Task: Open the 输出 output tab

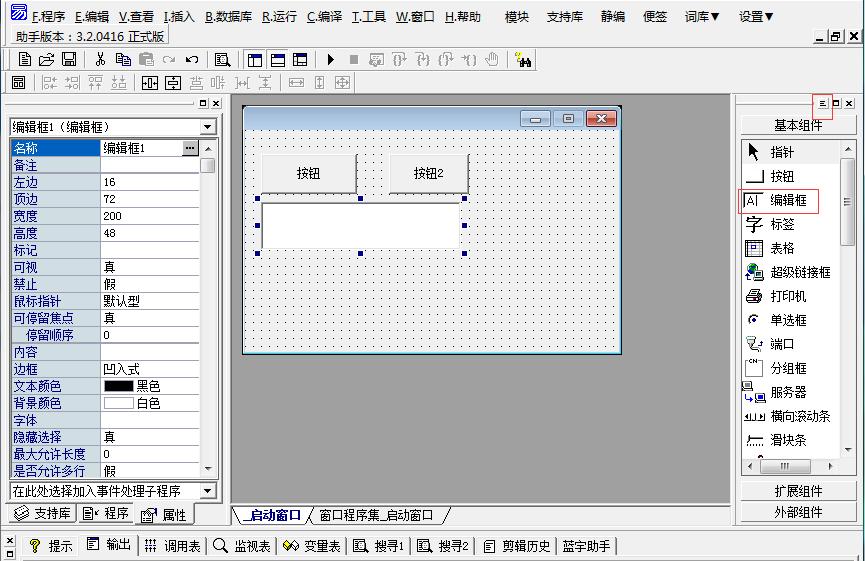Action: [109, 546]
